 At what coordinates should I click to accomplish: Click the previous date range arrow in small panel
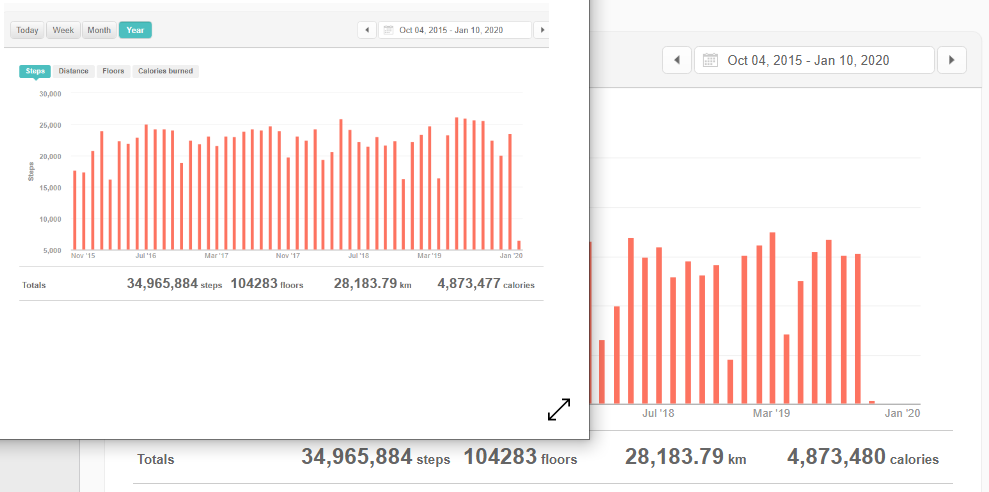pos(366,30)
